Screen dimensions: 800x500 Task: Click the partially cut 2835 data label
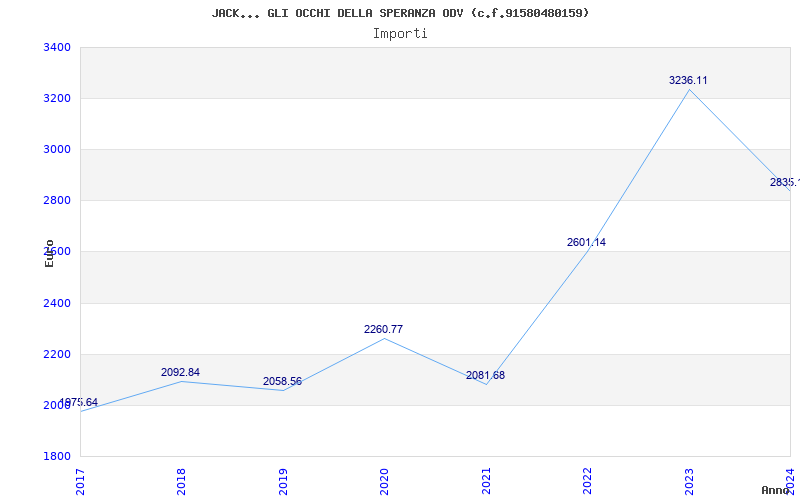(x=785, y=182)
